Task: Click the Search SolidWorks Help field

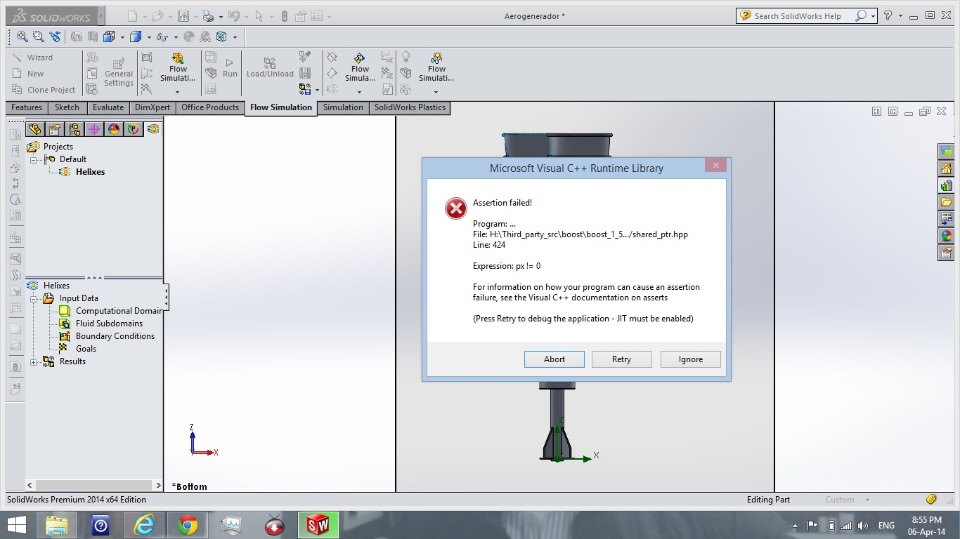Action: (x=797, y=16)
